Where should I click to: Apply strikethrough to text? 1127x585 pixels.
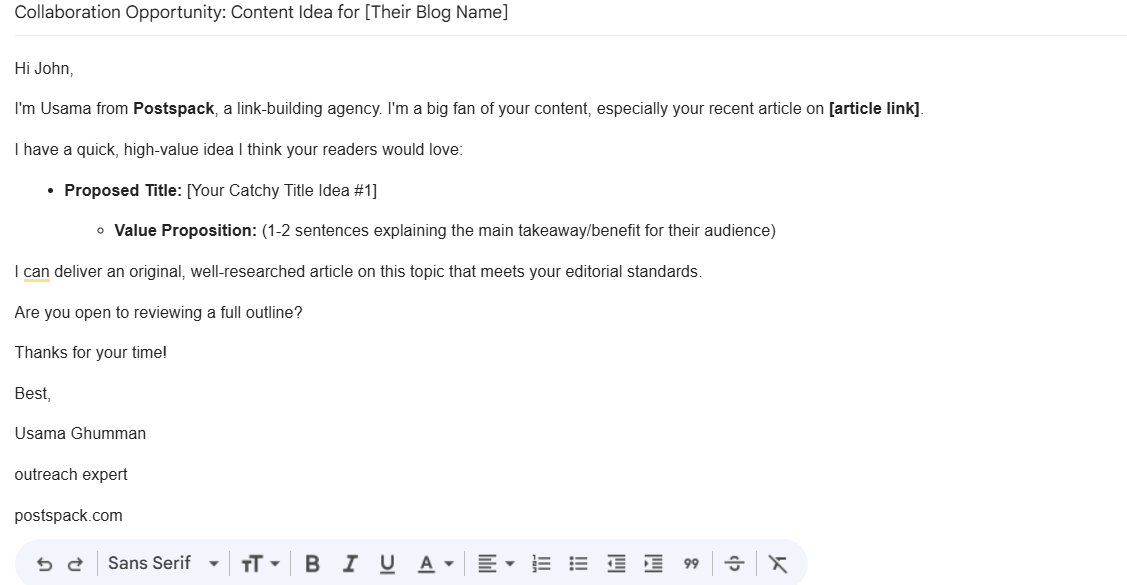click(x=734, y=564)
